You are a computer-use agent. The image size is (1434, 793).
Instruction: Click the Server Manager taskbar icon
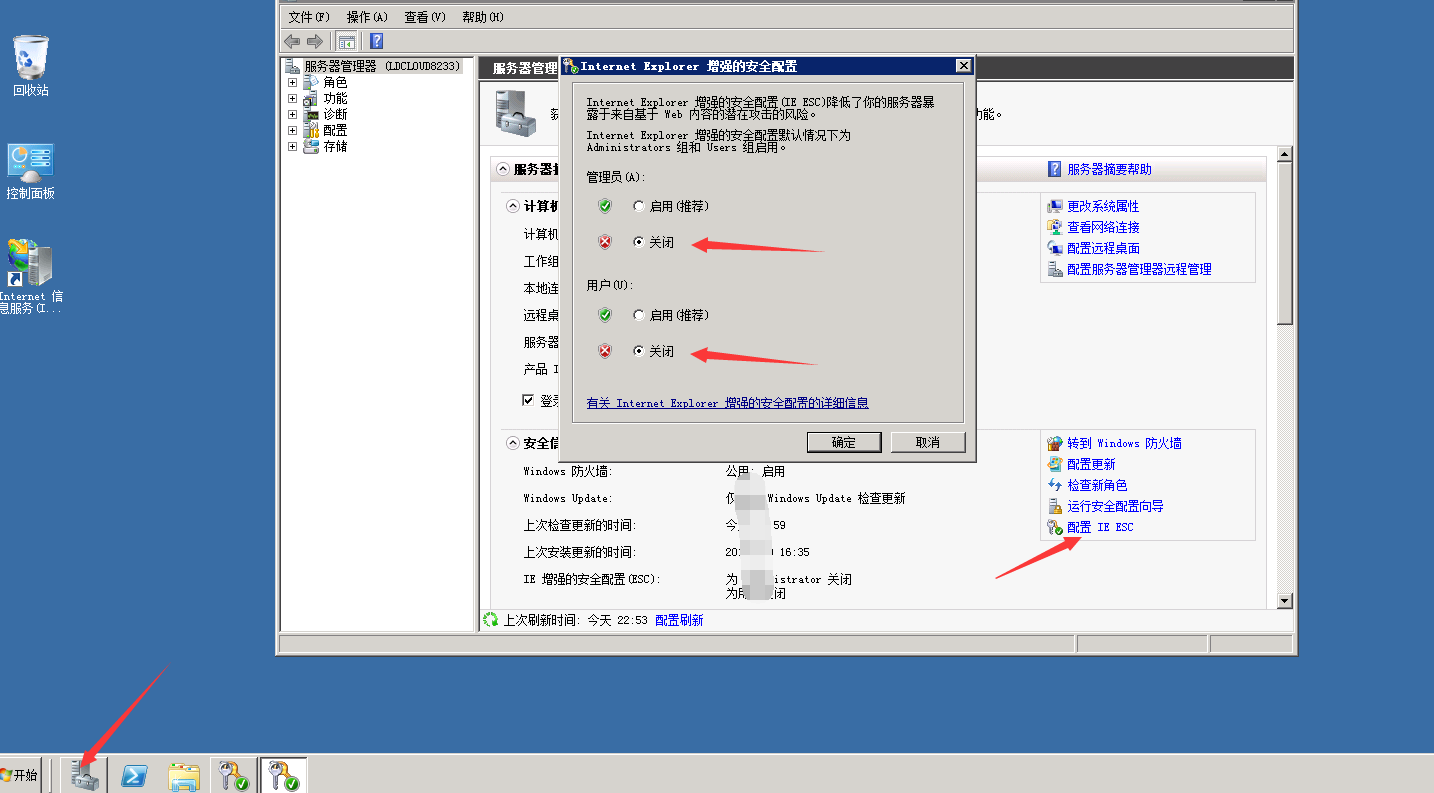point(85,775)
